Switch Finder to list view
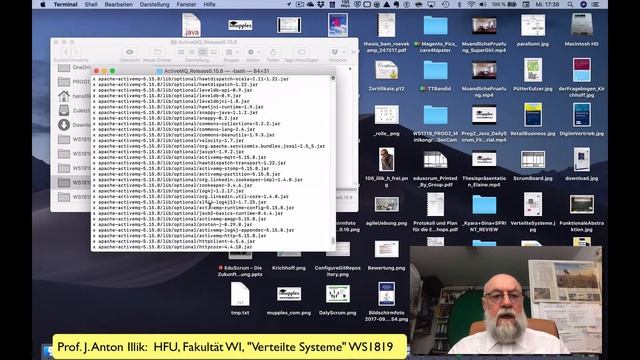This screenshot has width=640, height=360. [x=192, y=52]
